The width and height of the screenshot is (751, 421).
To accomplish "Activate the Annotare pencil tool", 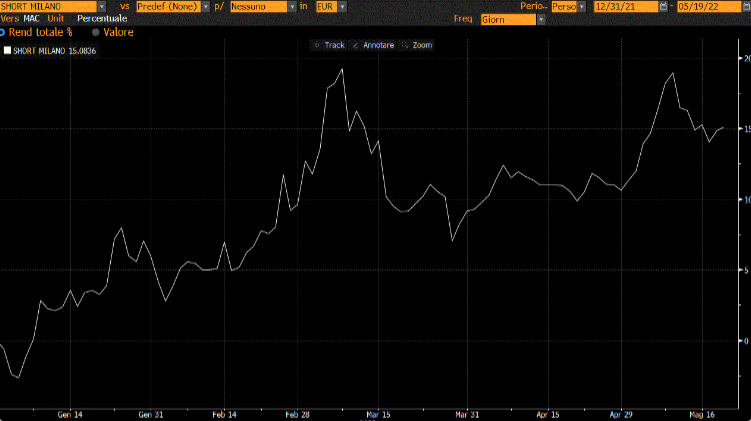I will (372, 45).
